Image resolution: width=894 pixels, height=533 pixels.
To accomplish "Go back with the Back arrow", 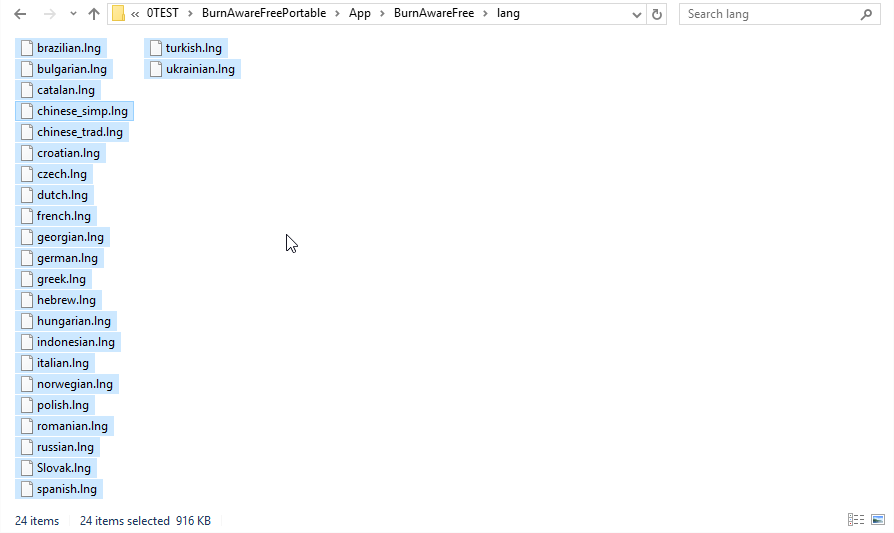I will [x=20, y=14].
